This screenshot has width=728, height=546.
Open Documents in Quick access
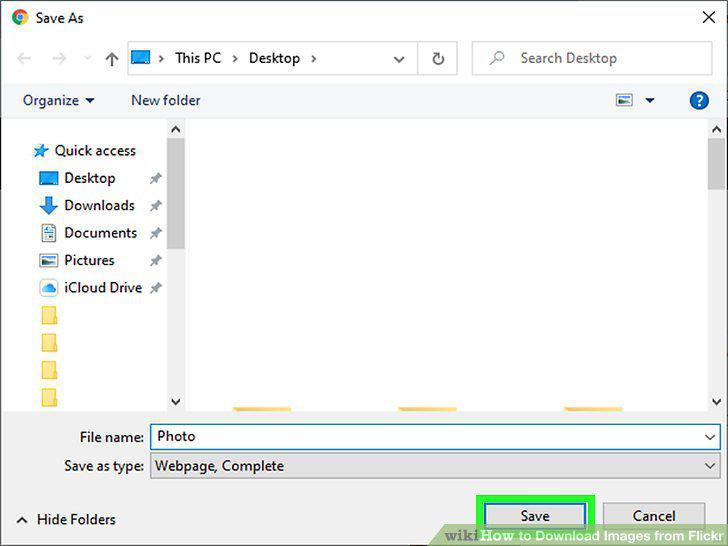click(101, 233)
